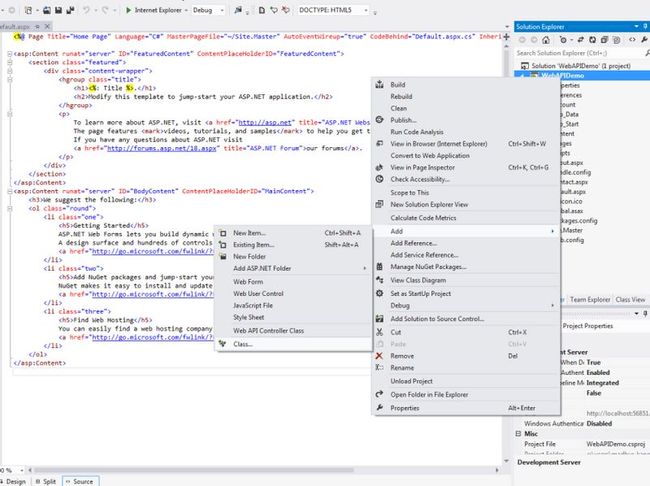Click the Project File value WebAPIDemo.csproj

[x=616, y=444]
